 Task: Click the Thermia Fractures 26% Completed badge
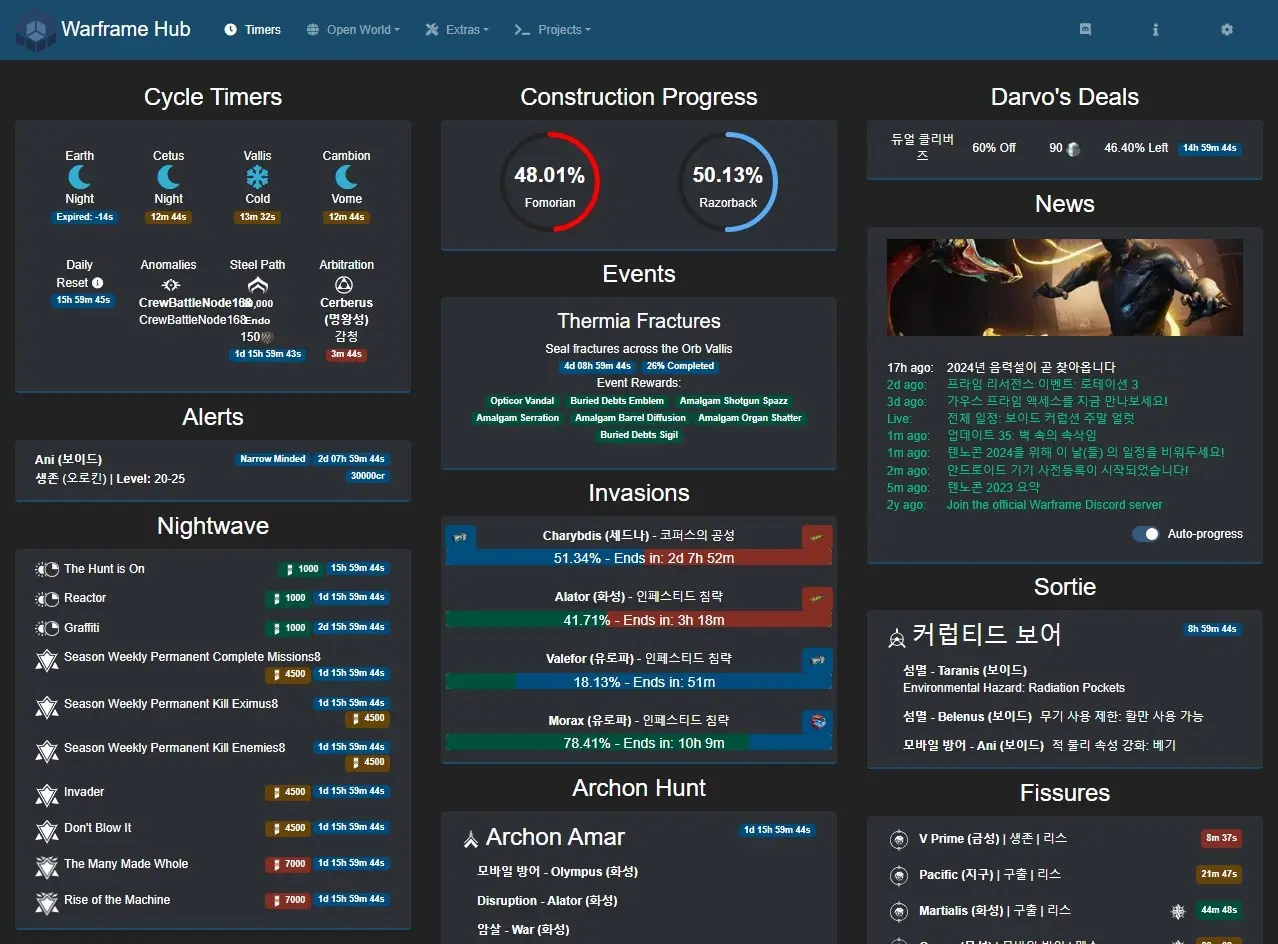point(680,366)
